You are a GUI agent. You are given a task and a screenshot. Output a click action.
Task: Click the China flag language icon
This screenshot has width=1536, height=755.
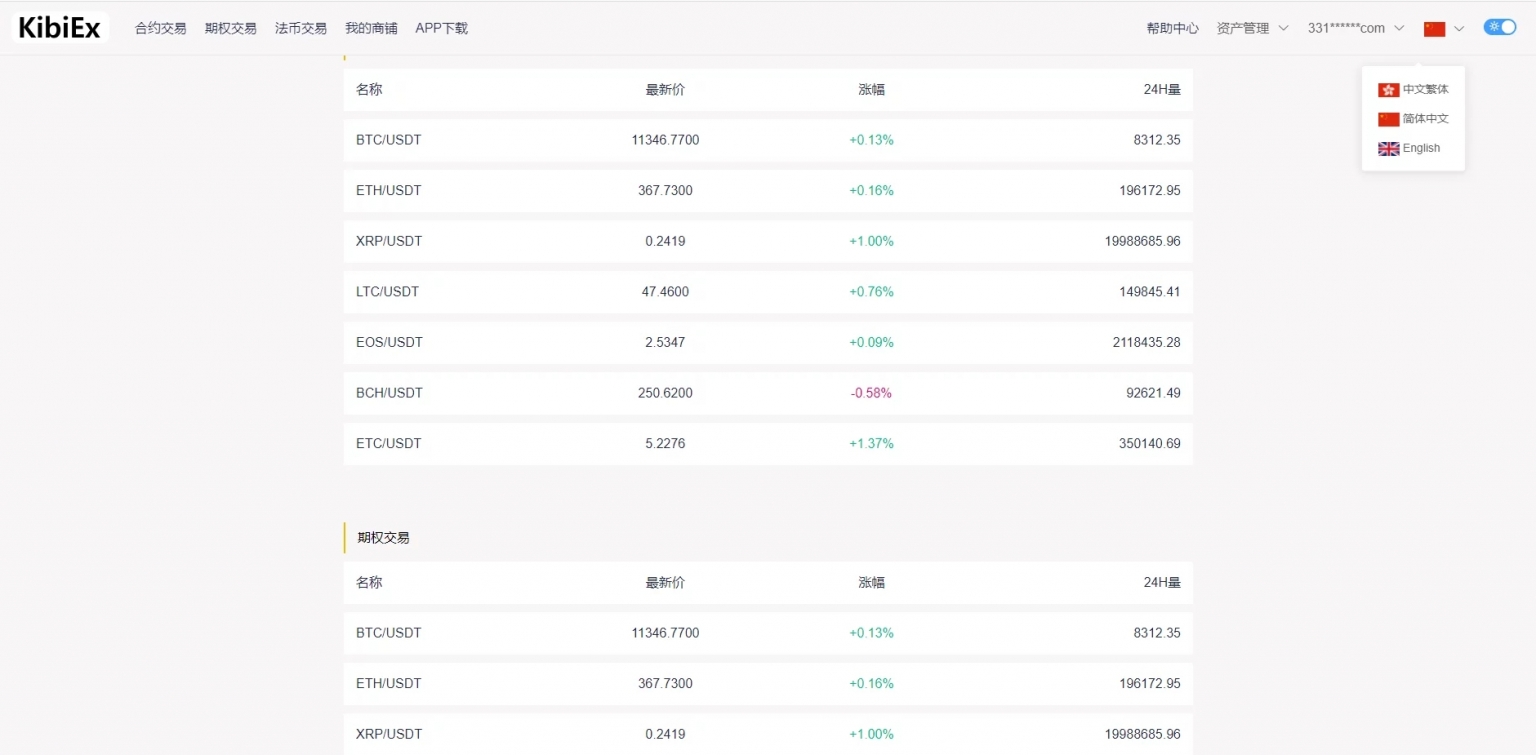[x=1434, y=29]
